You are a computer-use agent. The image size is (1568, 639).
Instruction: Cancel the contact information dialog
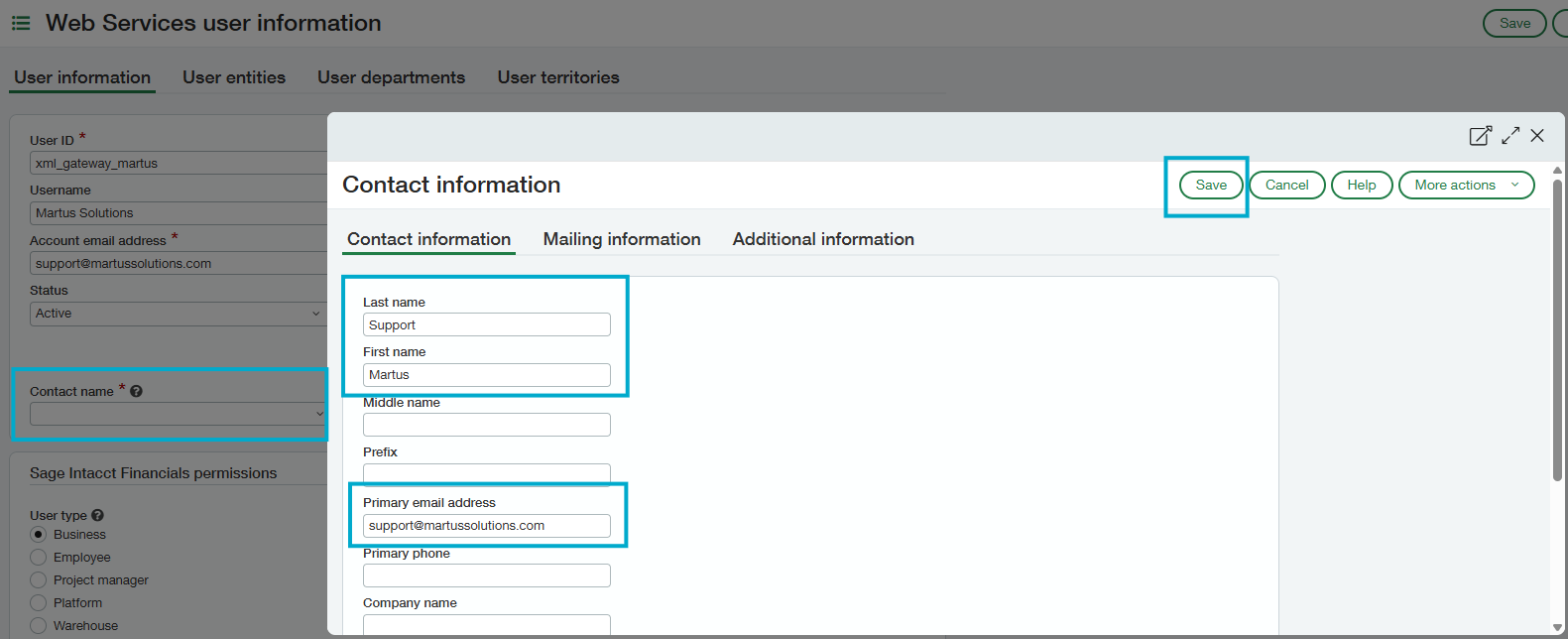(x=1287, y=186)
